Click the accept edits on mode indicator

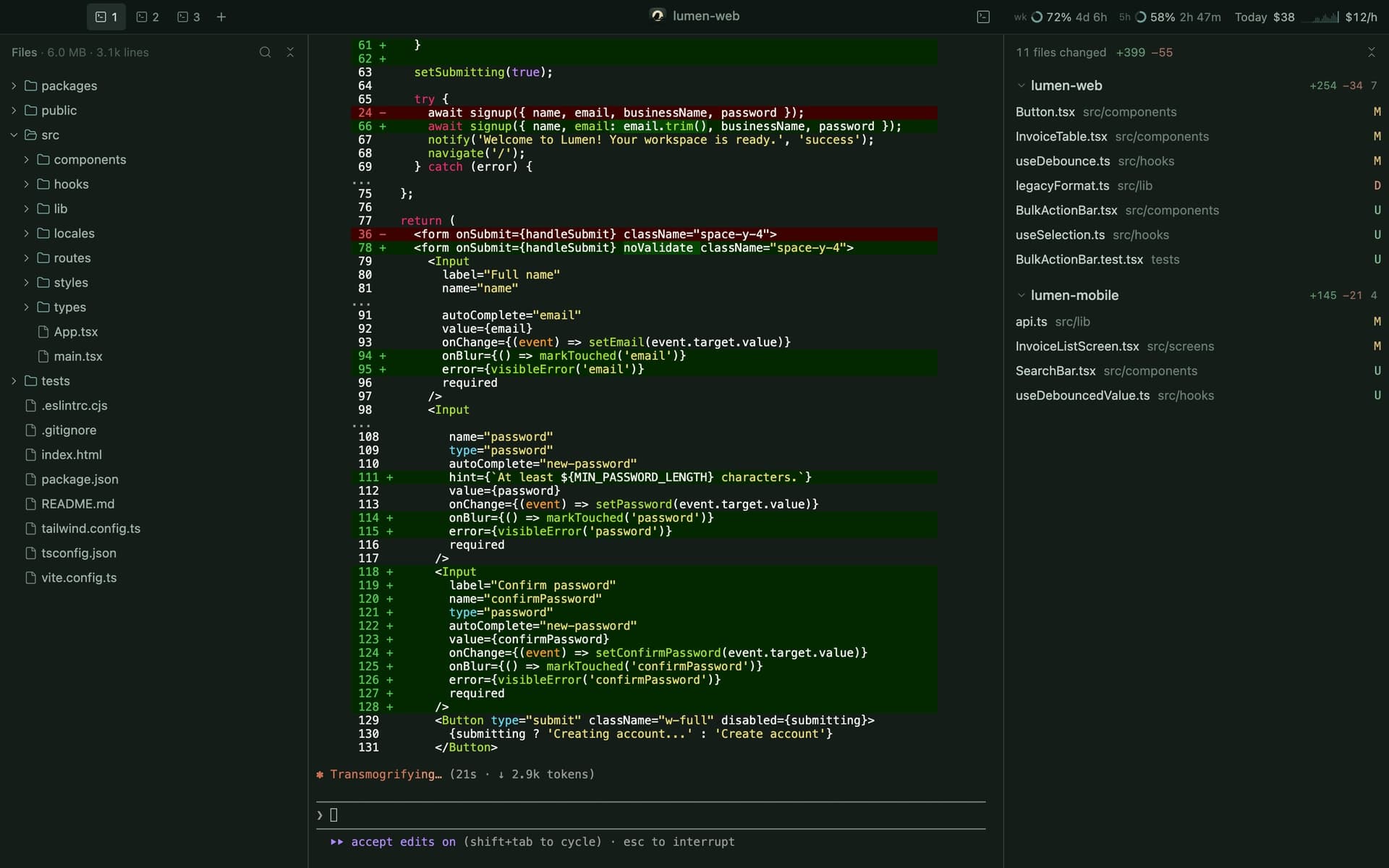pyautogui.click(x=403, y=842)
